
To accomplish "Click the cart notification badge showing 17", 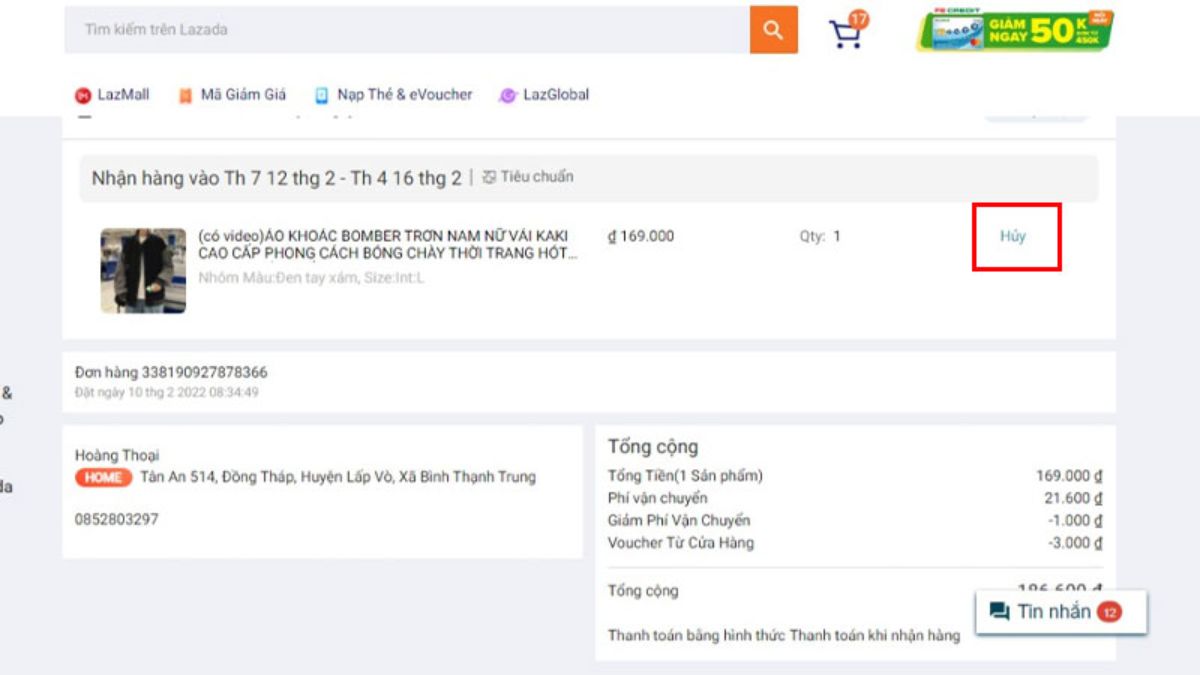I will (857, 17).
